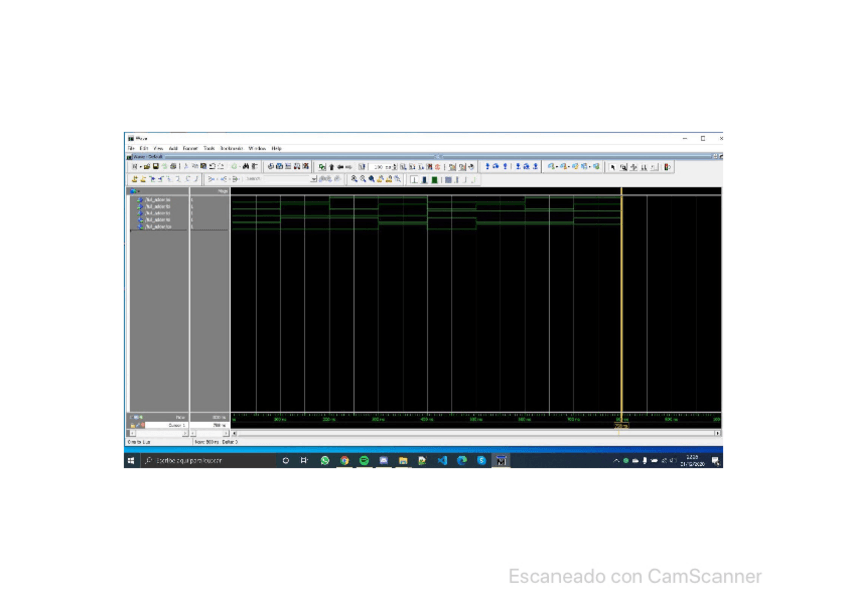Select the fifth signal in the wave list

[157, 227]
